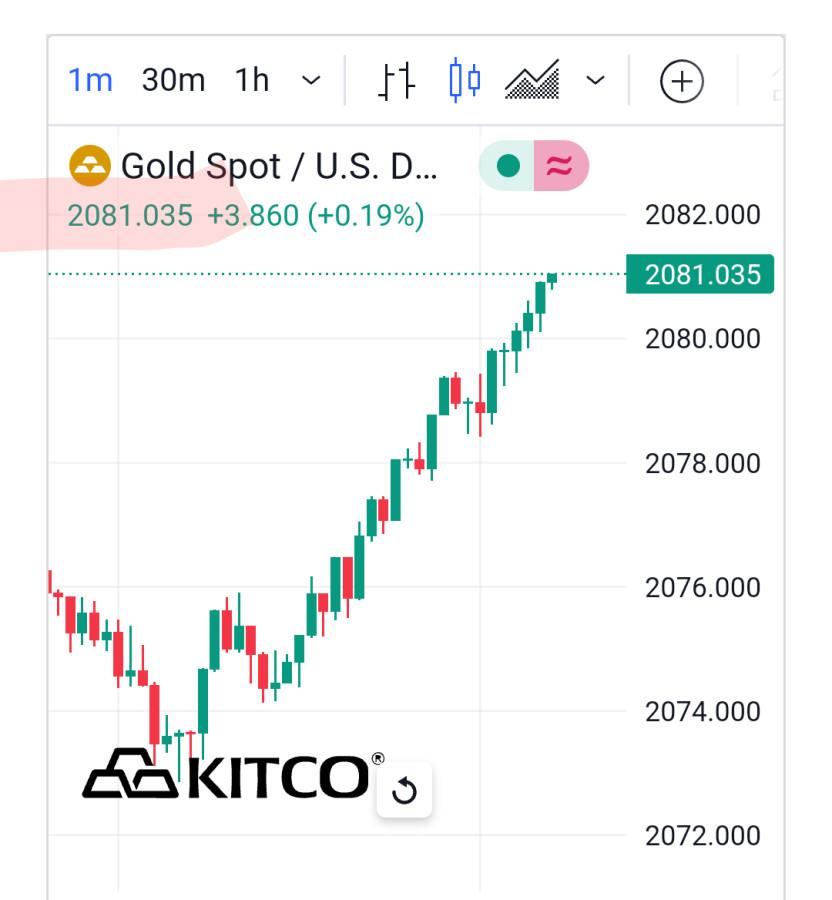The image size is (832, 900).
Task: Toggle the green market status dot
Action: coord(508,166)
